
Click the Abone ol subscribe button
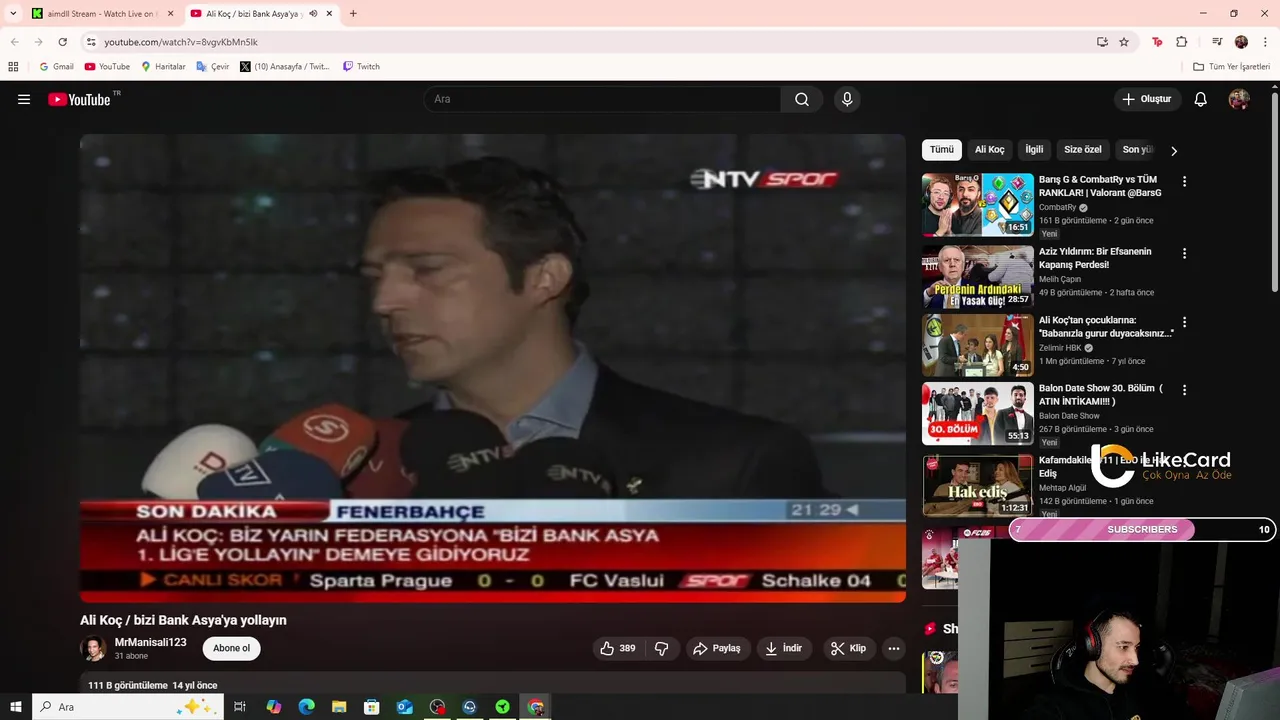tap(231, 648)
